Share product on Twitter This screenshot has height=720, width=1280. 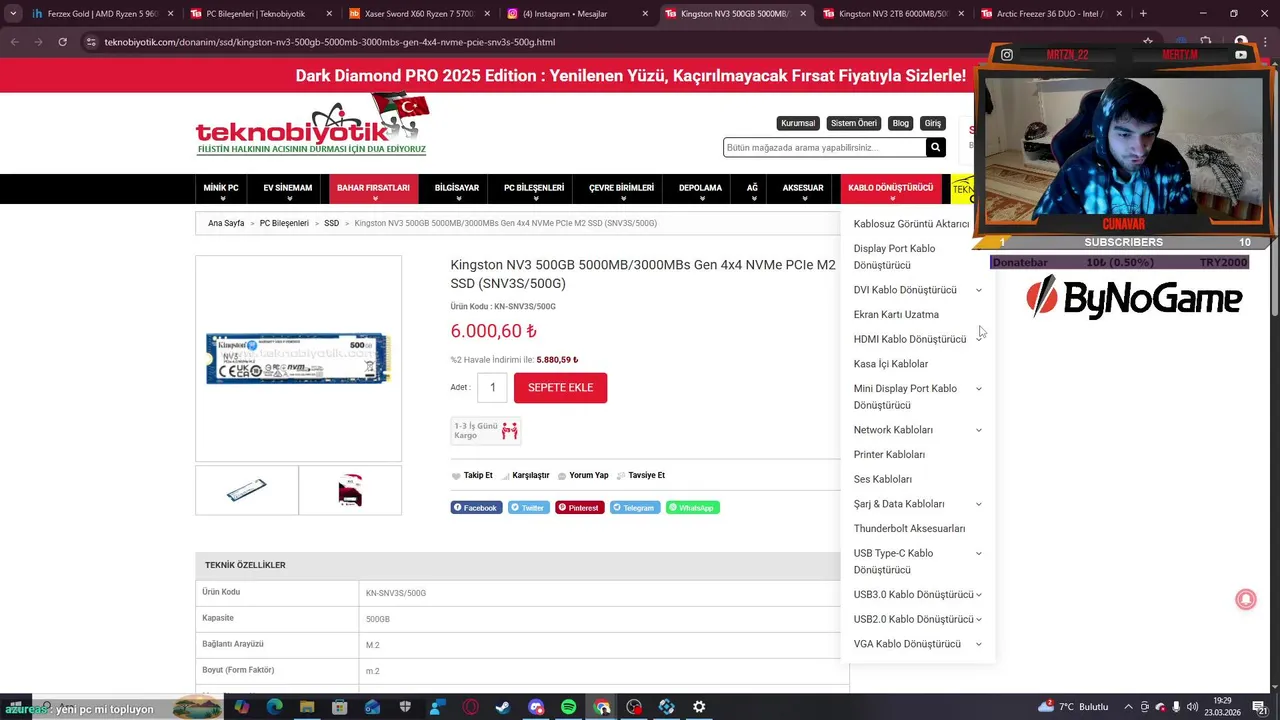pyautogui.click(x=528, y=508)
